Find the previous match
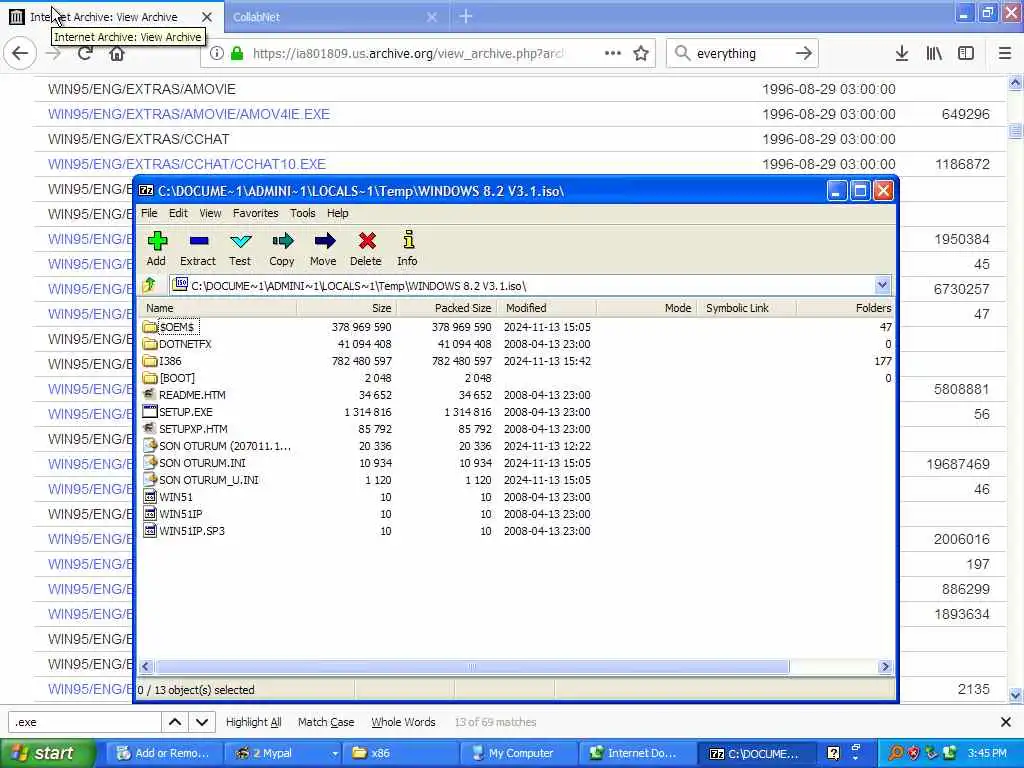1024x768 pixels. tap(175, 722)
